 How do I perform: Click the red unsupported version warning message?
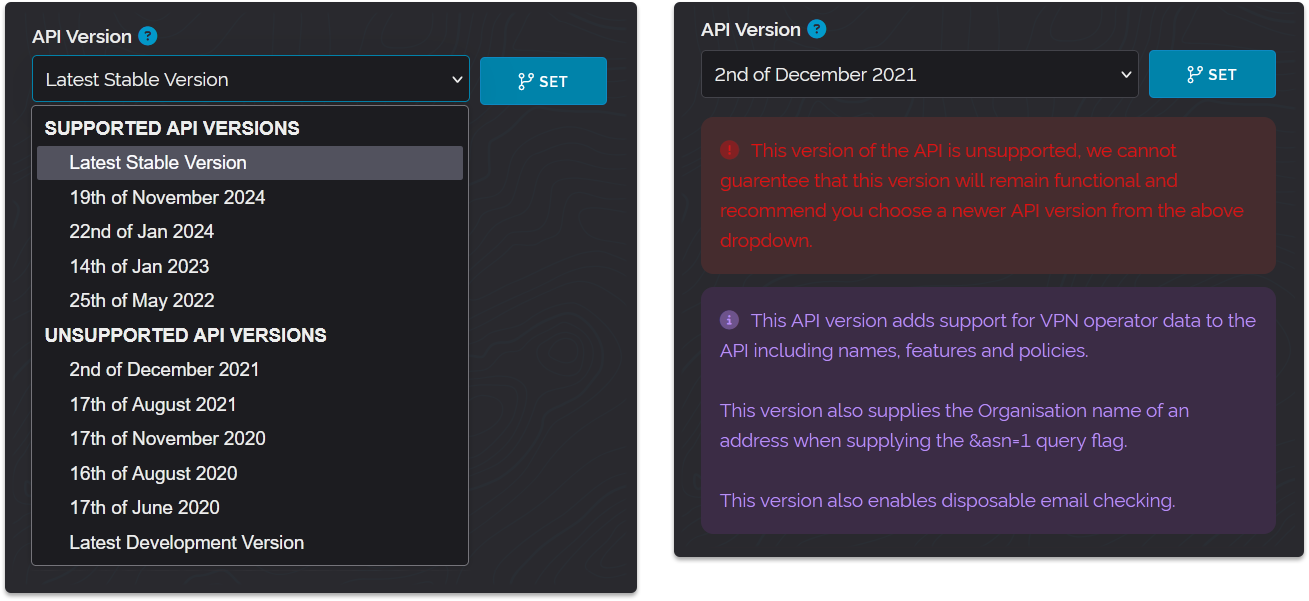point(987,196)
